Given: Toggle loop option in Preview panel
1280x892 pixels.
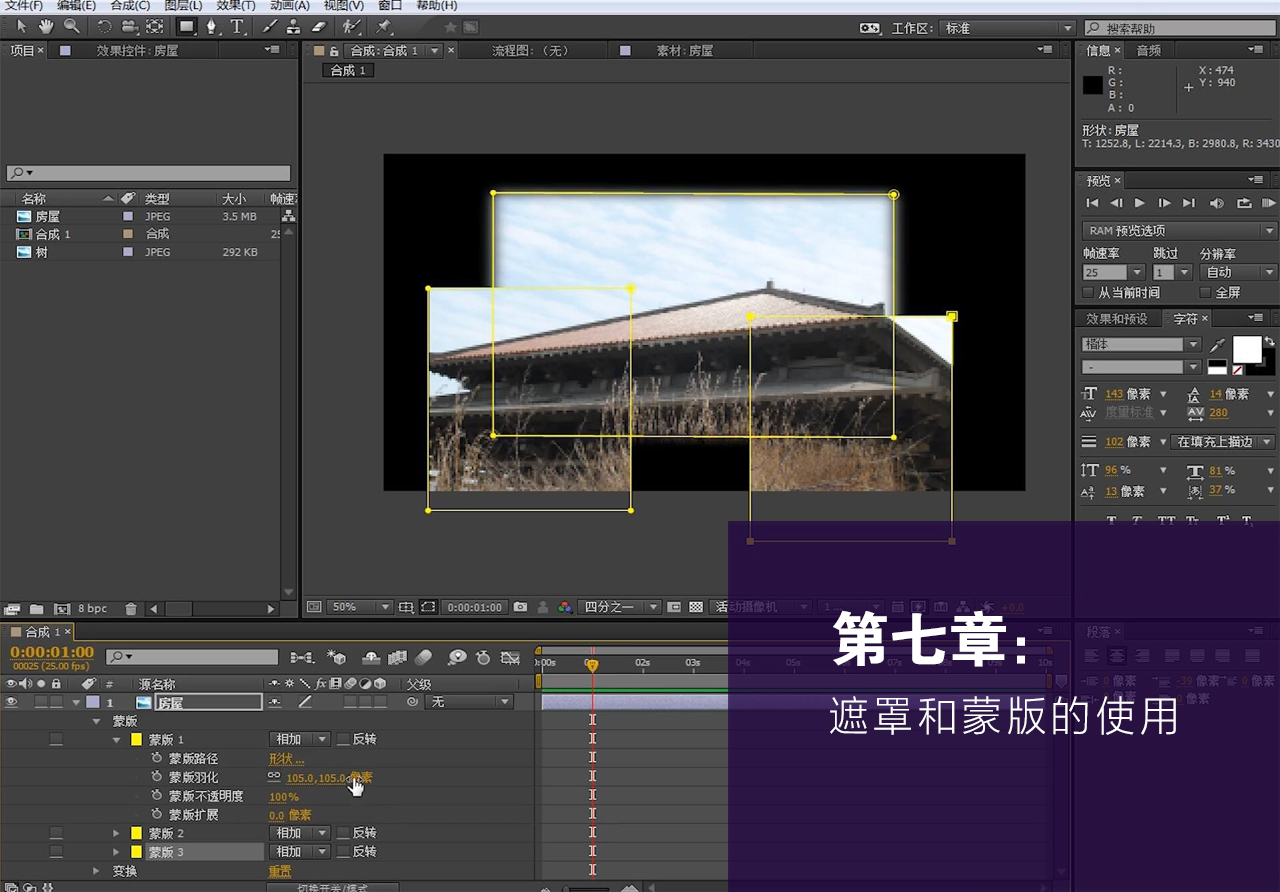Looking at the screenshot, I should (1244, 203).
